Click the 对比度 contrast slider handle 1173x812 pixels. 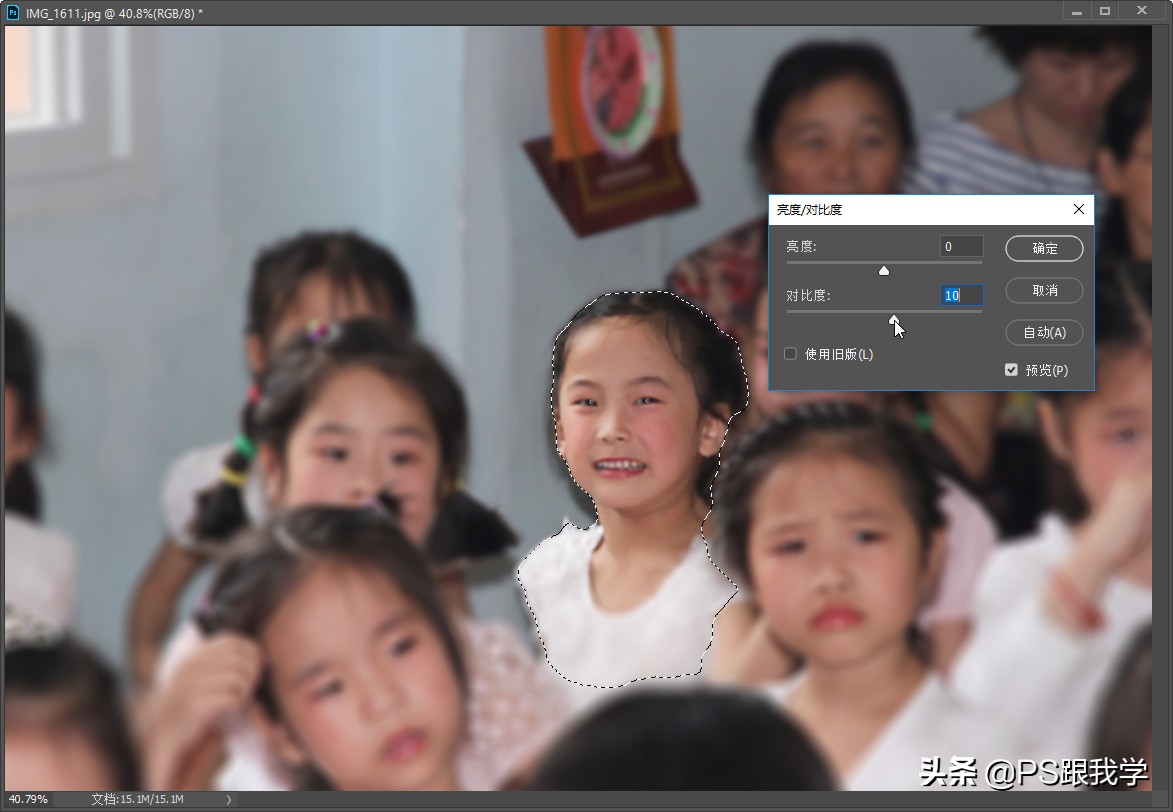click(894, 320)
